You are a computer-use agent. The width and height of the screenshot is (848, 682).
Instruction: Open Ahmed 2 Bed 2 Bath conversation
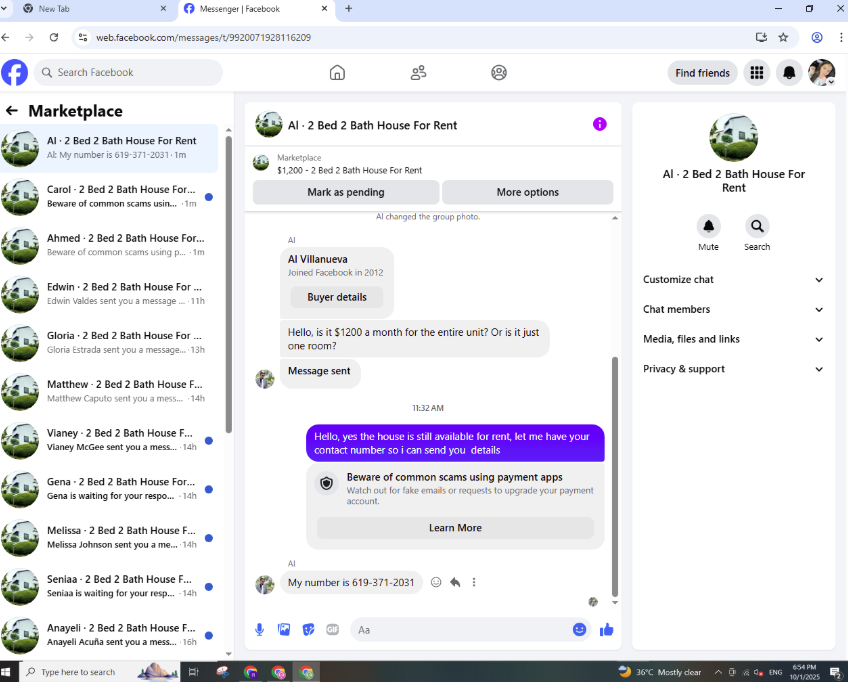(109, 246)
